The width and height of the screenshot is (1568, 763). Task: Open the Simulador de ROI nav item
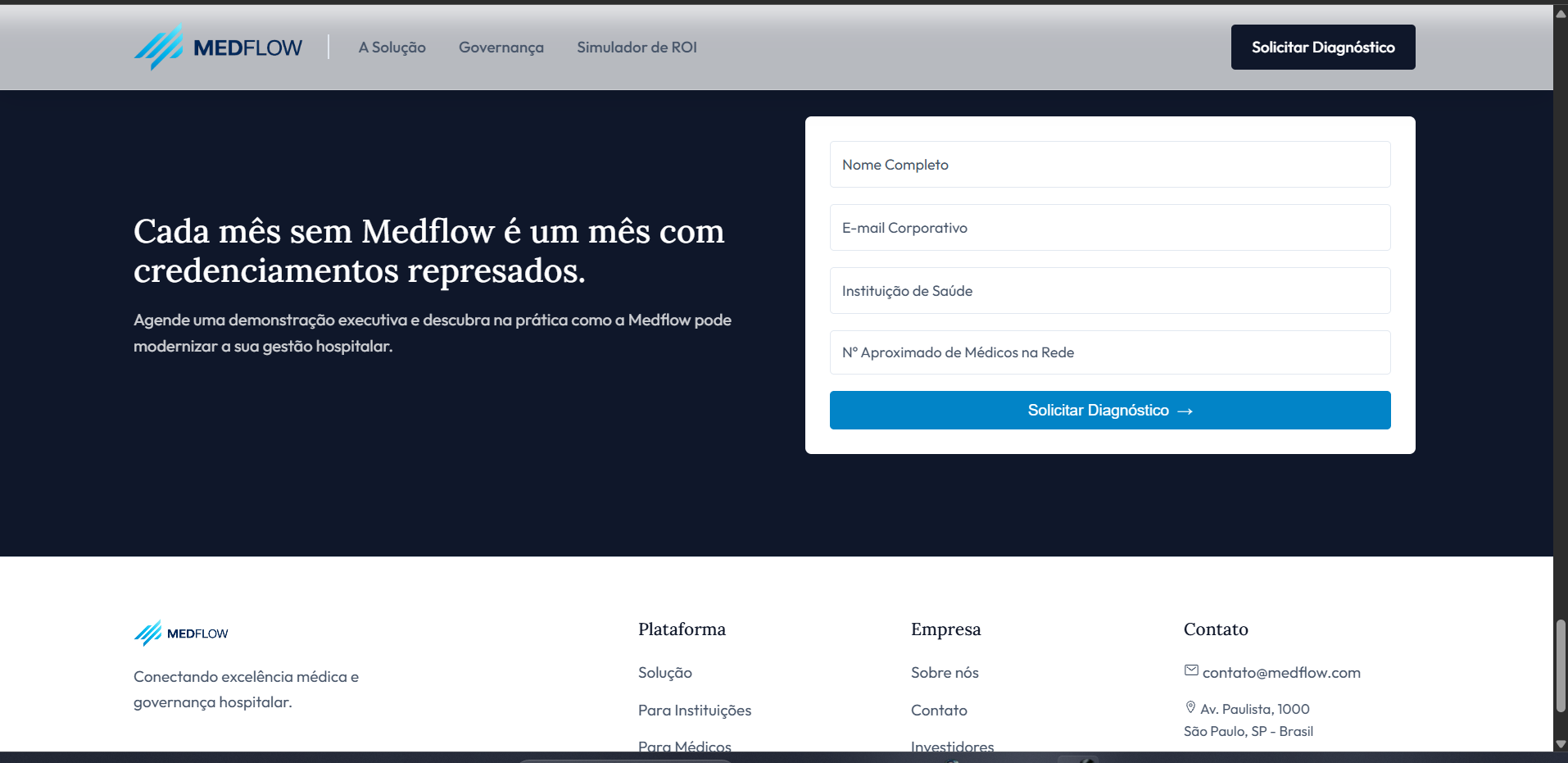coord(637,48)
